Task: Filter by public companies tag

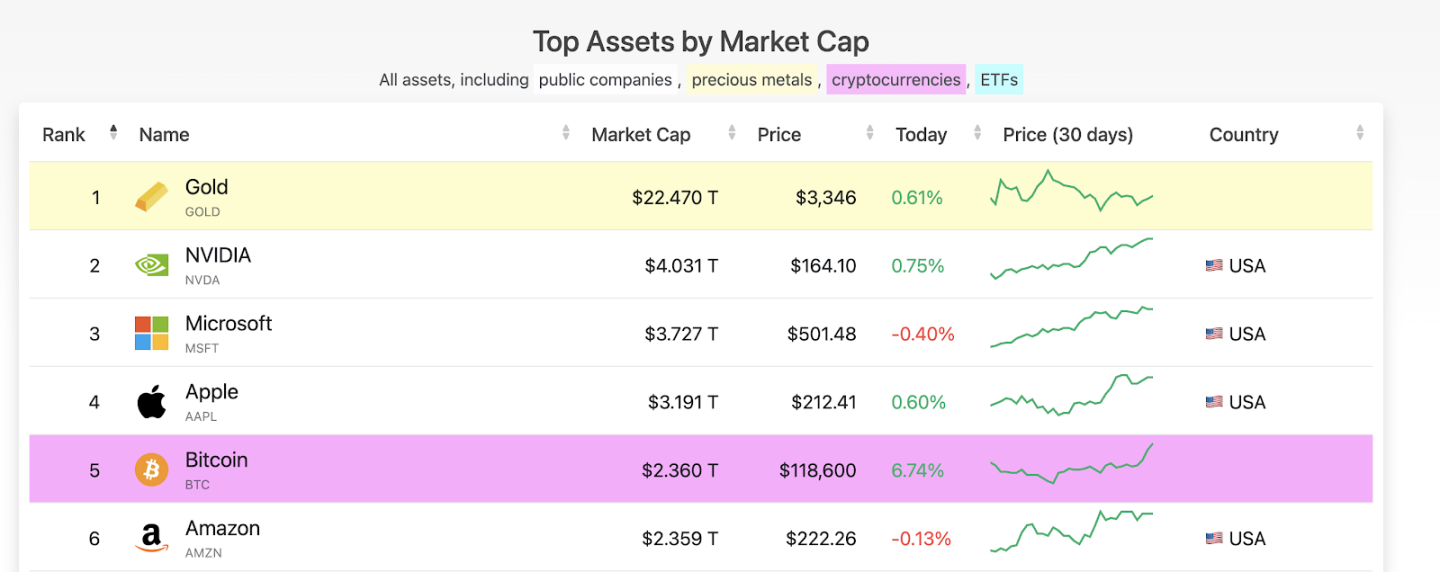Action: click(605, 80)
